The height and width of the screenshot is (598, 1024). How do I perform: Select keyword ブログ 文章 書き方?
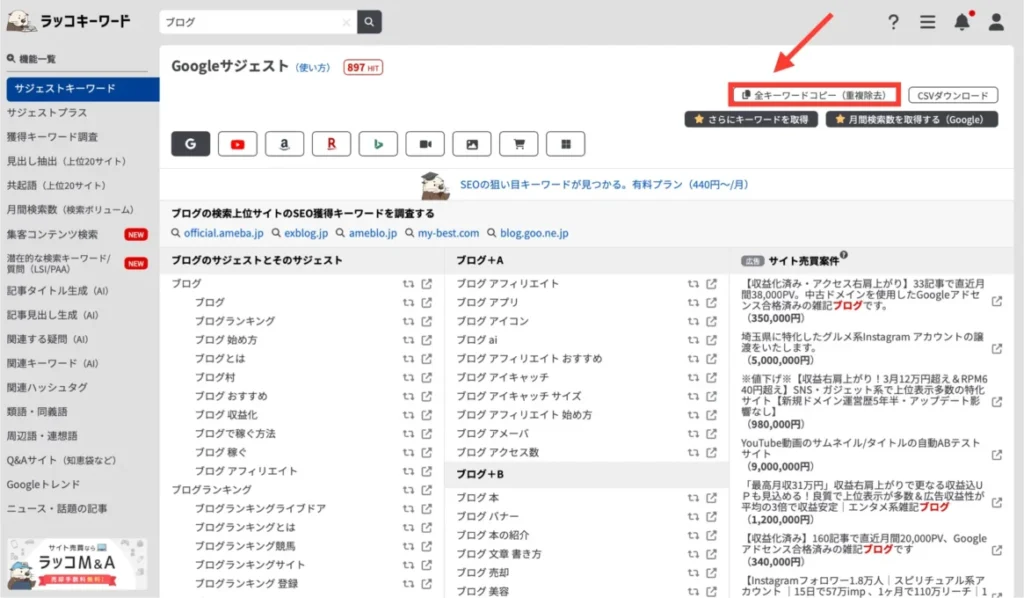(499, 554)
